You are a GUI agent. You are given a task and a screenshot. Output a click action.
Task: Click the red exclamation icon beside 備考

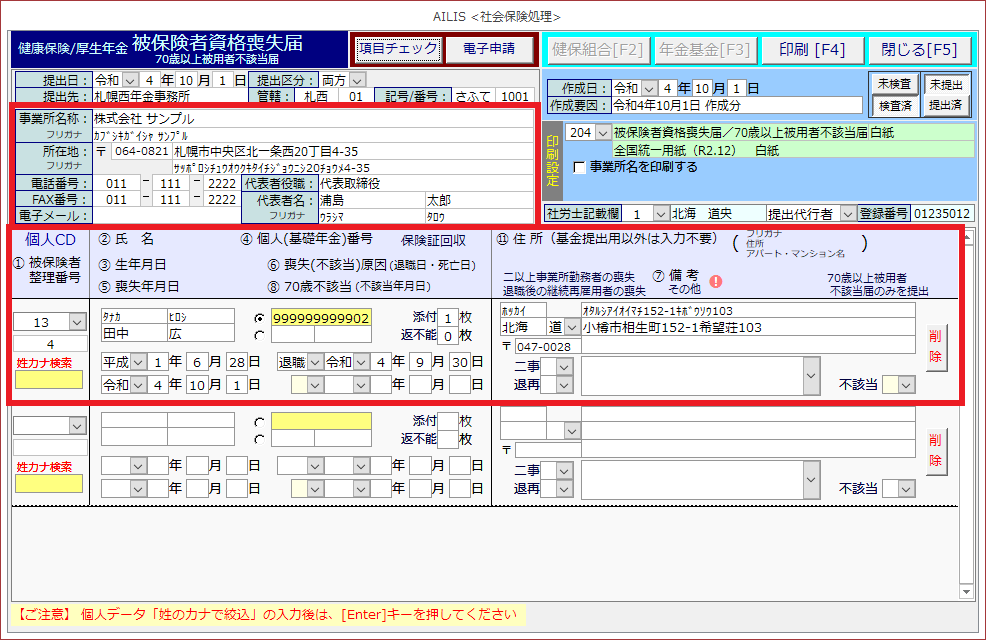coord(715,281)
